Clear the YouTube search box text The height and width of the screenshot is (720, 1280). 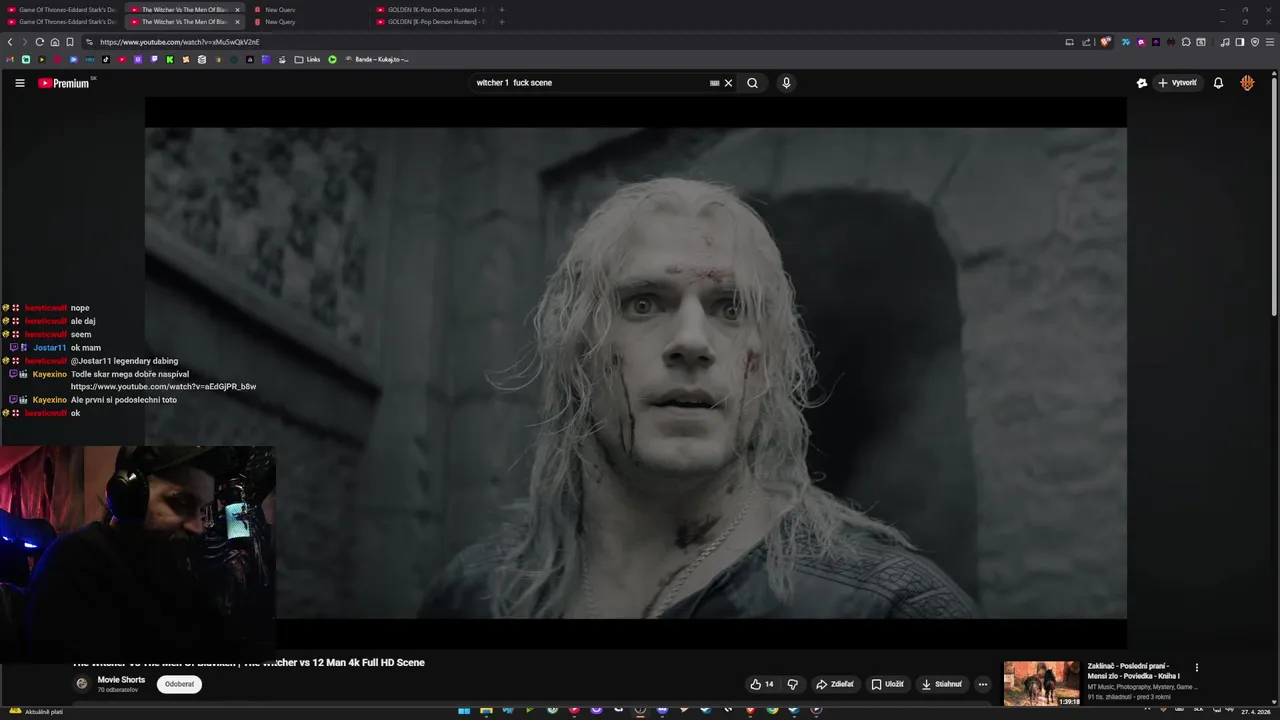pos(728,83)
